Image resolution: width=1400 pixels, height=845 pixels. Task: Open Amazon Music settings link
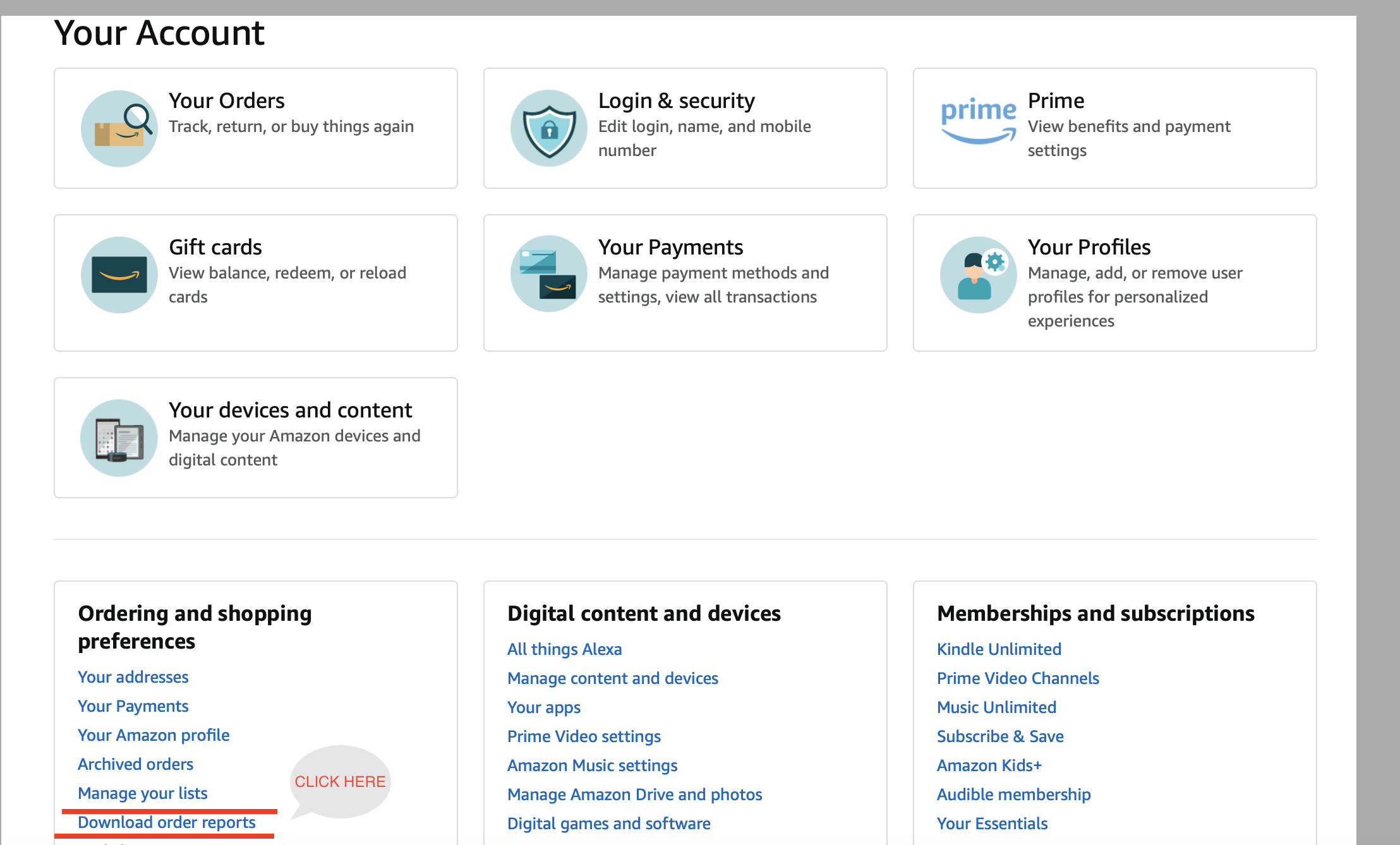coord(593,765)
